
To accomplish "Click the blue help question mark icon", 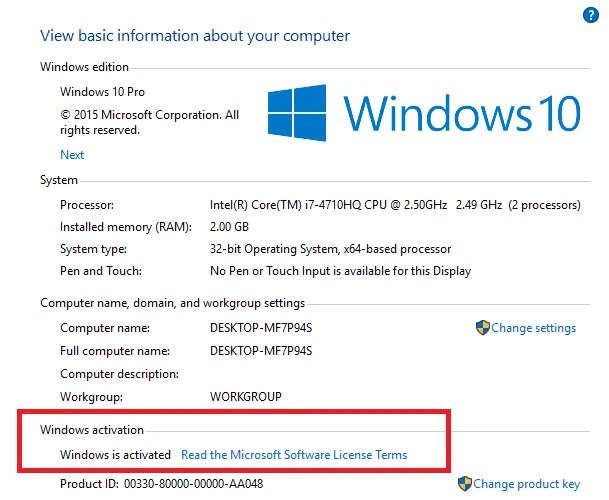I will pyautogui.click(x=591, y=15).
